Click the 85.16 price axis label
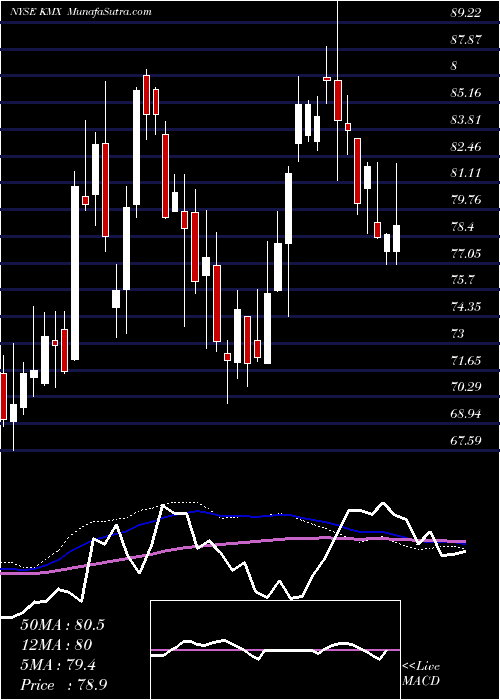Screen dimensions: 500x700 click(x=466, y=93)
